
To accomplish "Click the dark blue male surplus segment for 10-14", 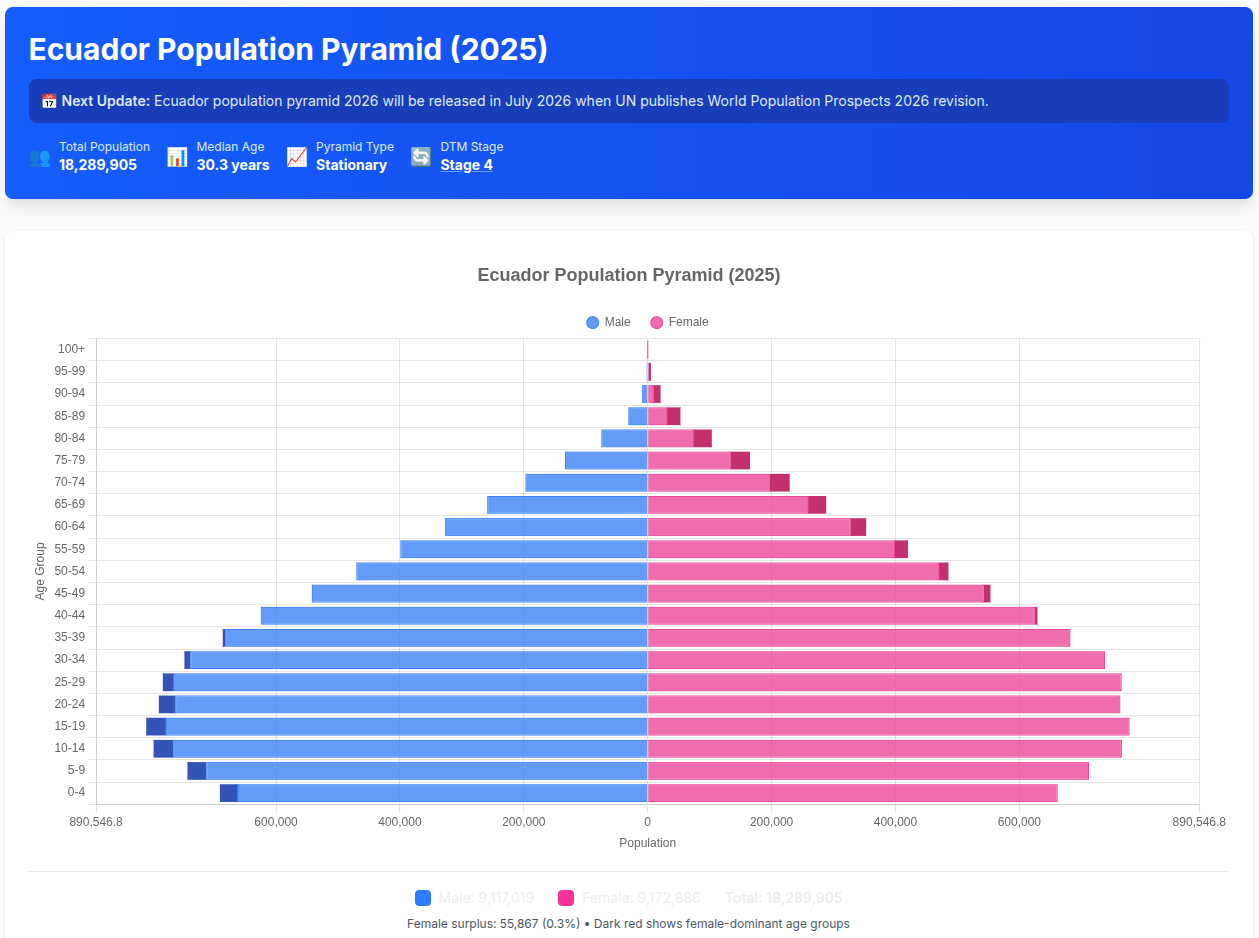I will [x=163, y=748].
